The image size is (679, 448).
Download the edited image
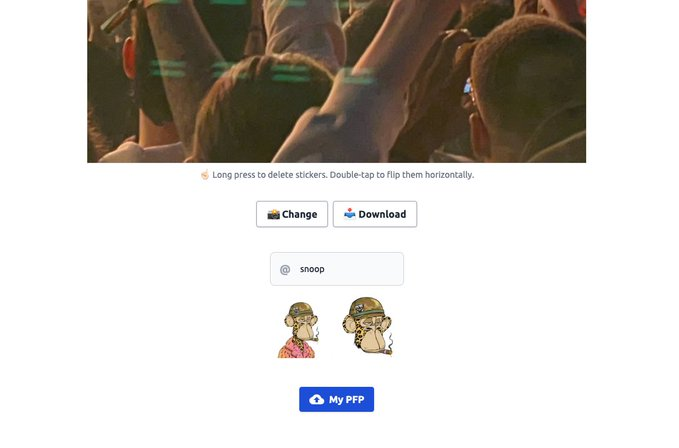(375, 214)
